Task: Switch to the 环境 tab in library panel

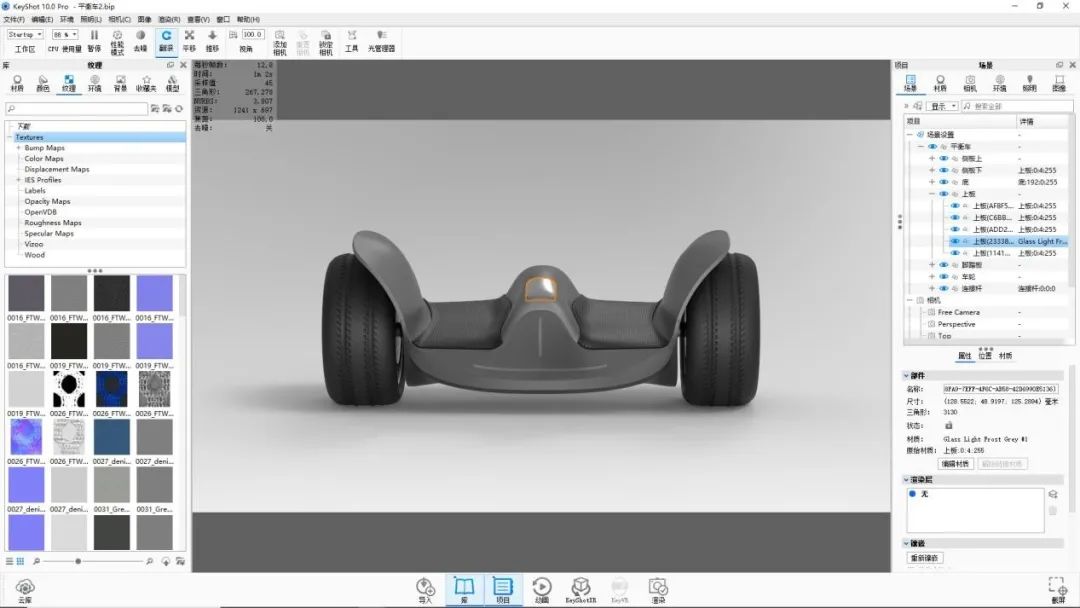Action: pos(94,82)
